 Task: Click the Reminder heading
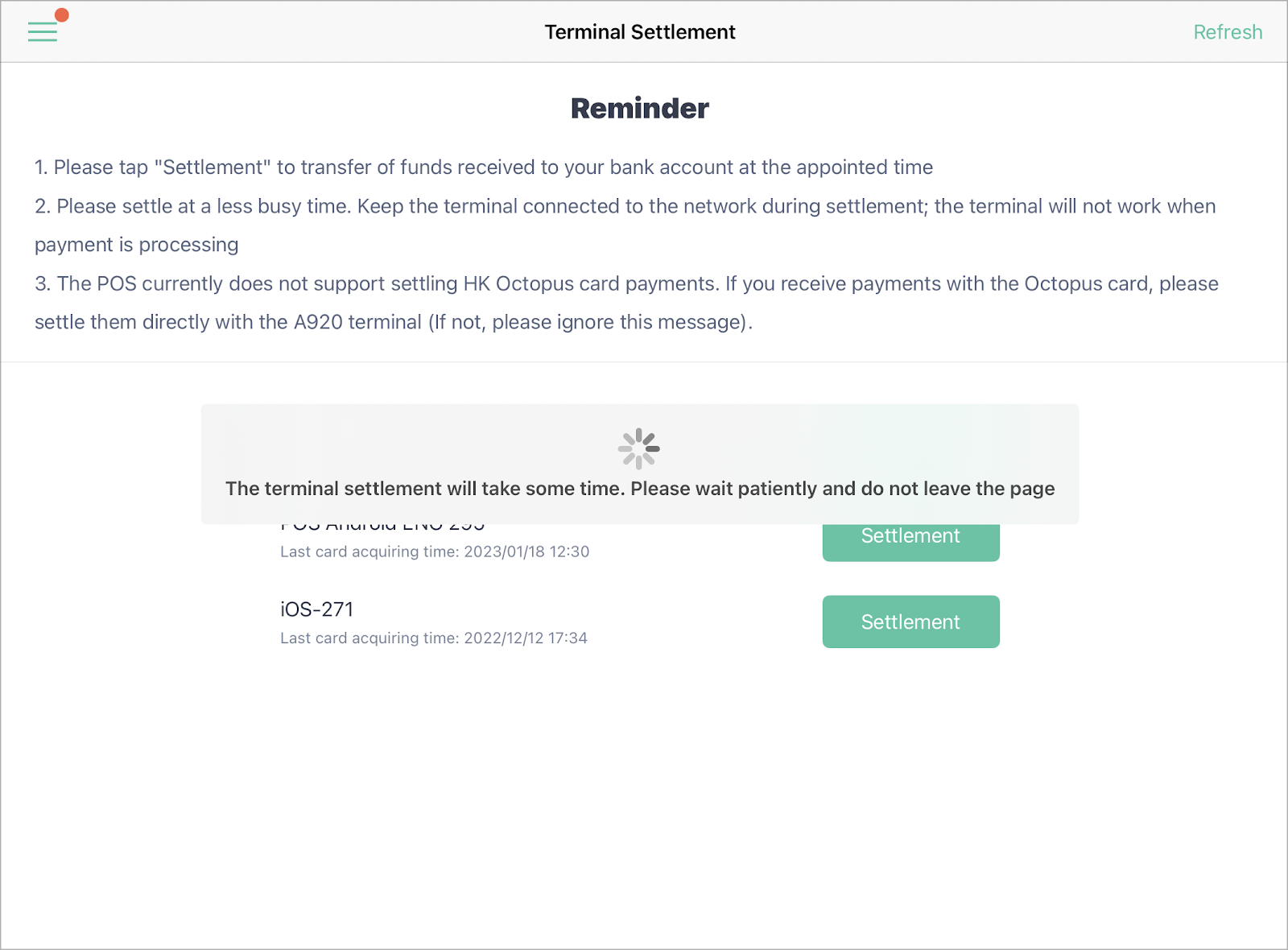[x=640, y=108]
